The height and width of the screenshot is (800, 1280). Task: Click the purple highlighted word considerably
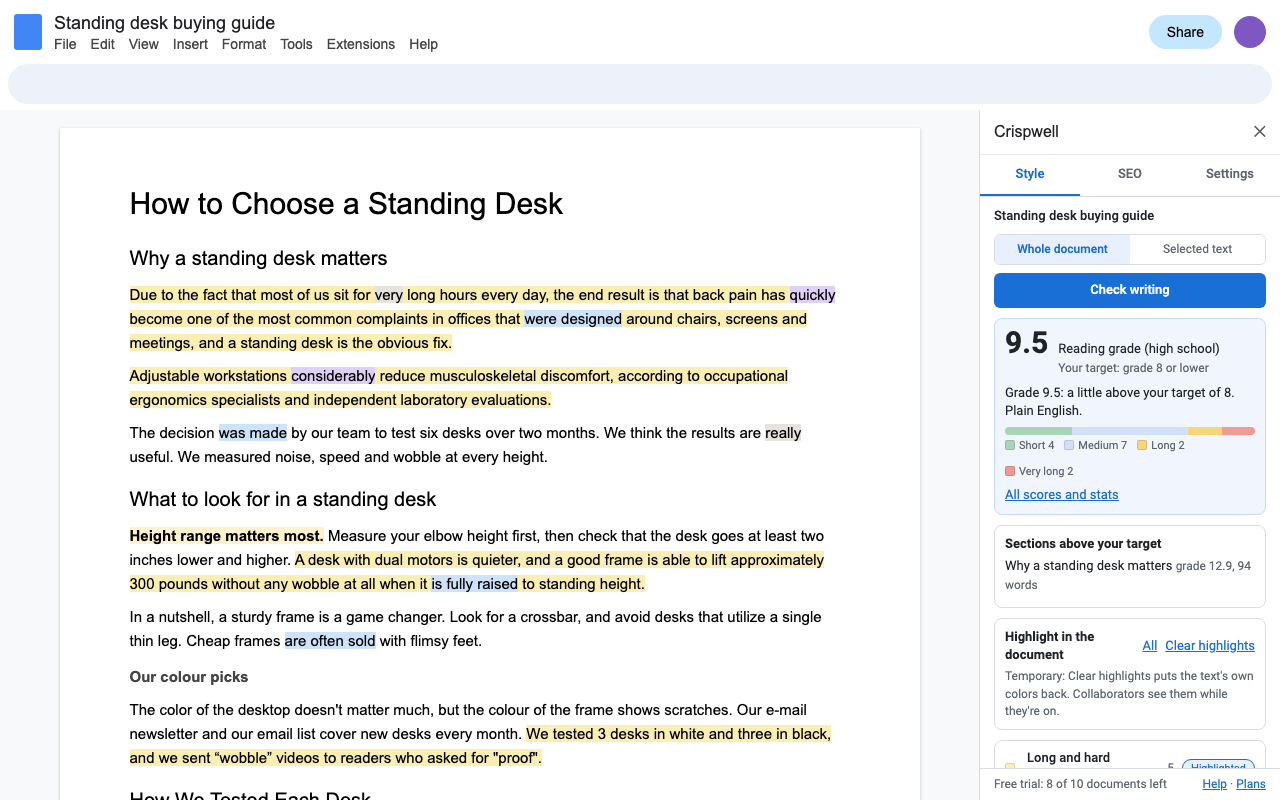[333, 376]
